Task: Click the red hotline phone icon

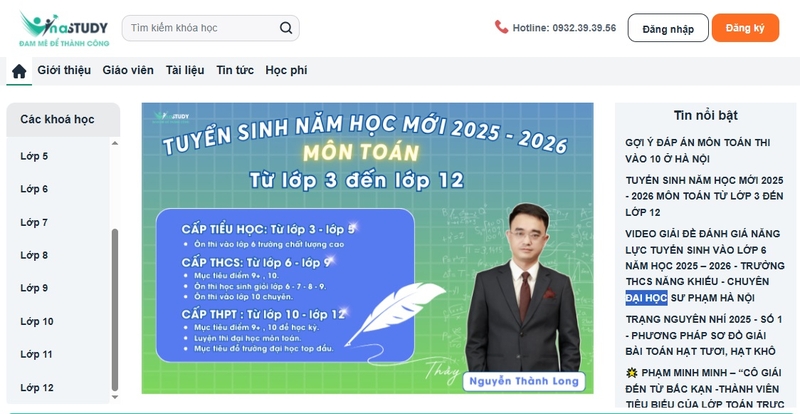Action: (502, 27)
